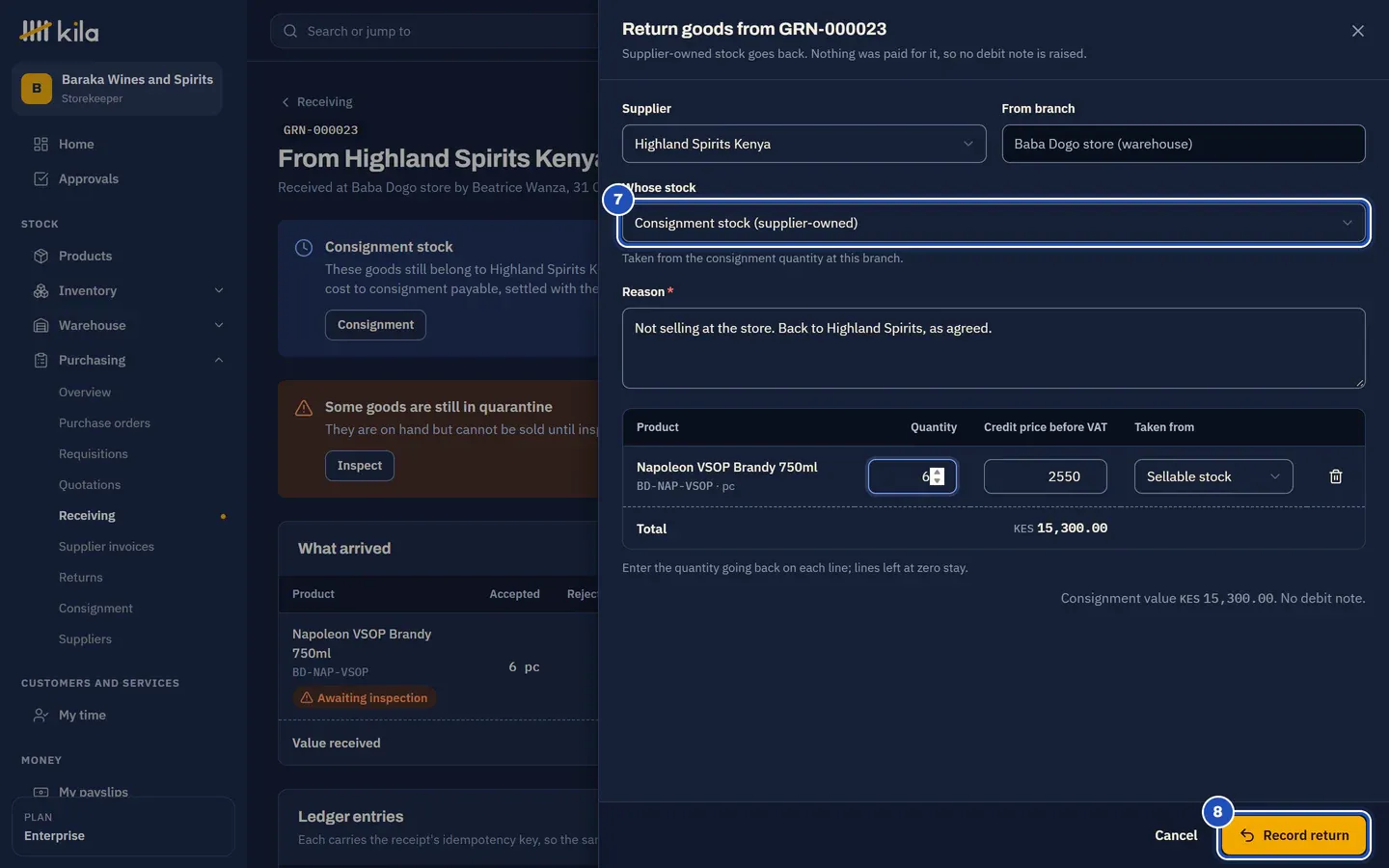Screen dimensions: 1389x868
Task: Expand the Inventory menu chevron
Action: [x=219, y=290]
